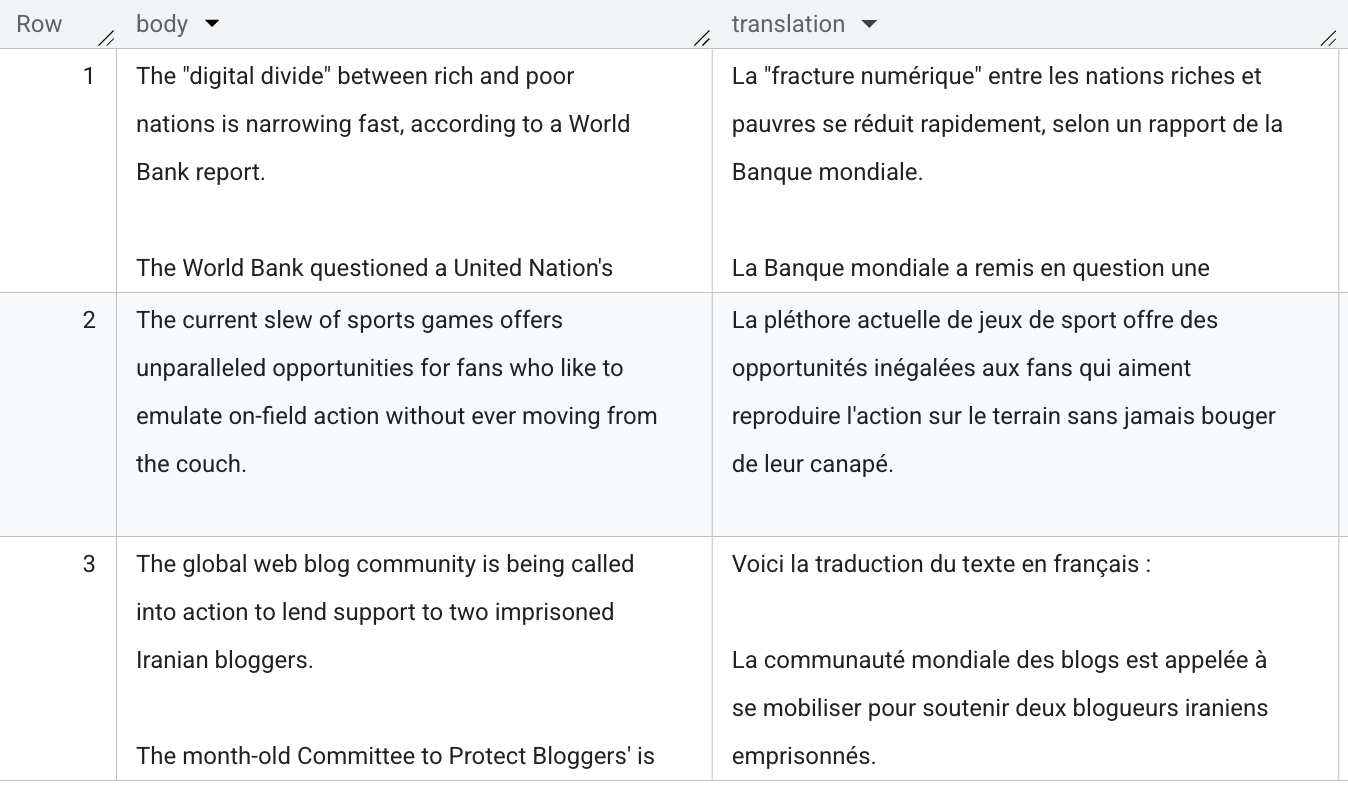Click the "La Banque mondiale a remis" line

point(970,268)
